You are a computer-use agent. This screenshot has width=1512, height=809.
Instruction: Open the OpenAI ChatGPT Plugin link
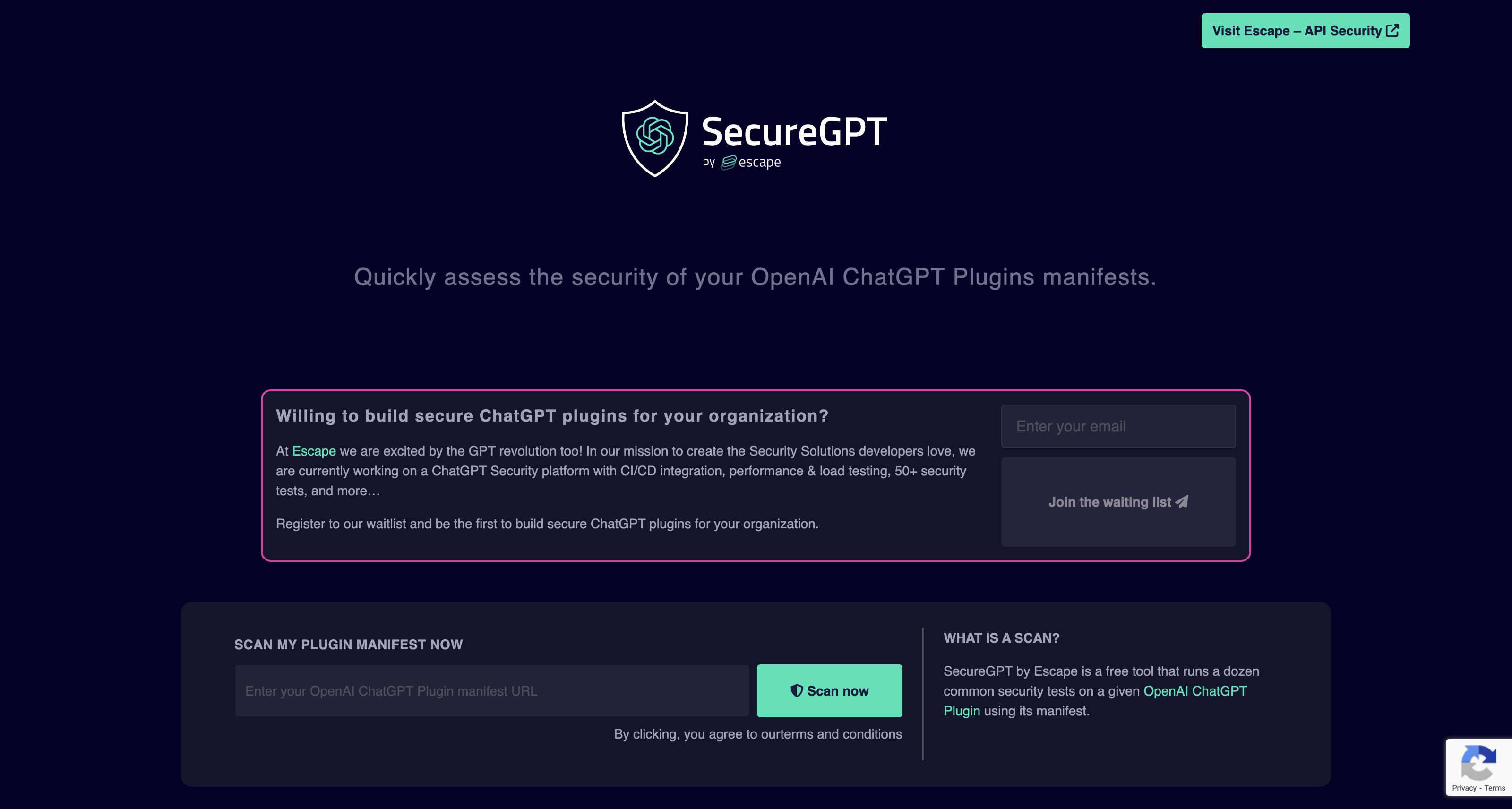1095,701
